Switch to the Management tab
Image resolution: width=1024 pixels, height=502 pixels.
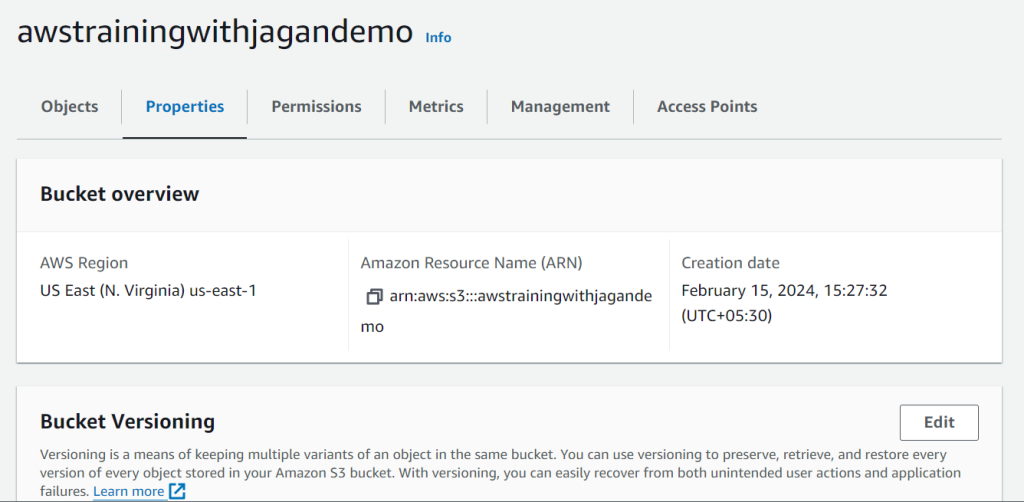560,106
